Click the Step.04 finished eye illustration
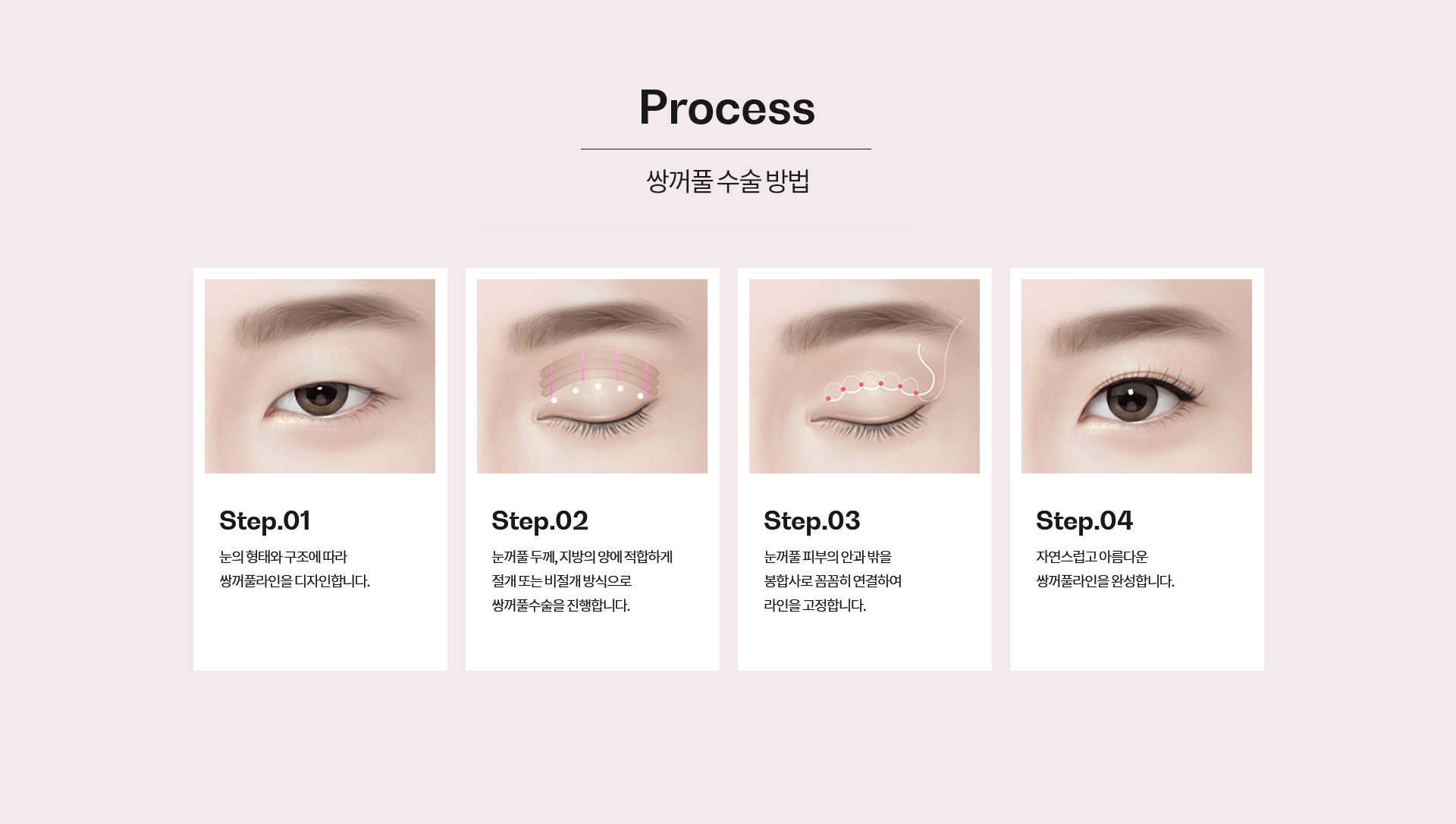 pyautogui.click(x=1137, y=376)
